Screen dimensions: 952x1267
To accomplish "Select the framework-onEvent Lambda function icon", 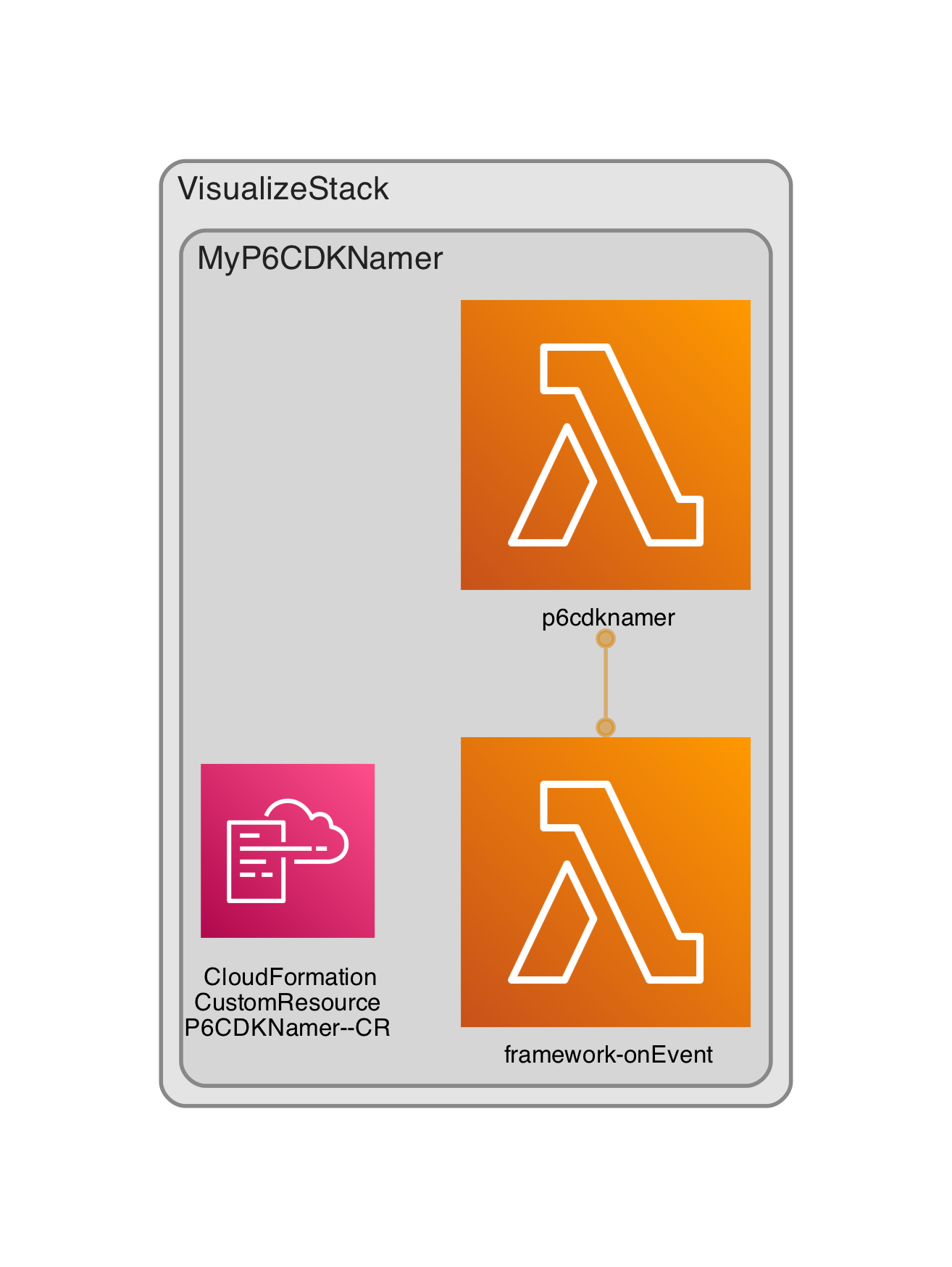I will tap(605, 881).
